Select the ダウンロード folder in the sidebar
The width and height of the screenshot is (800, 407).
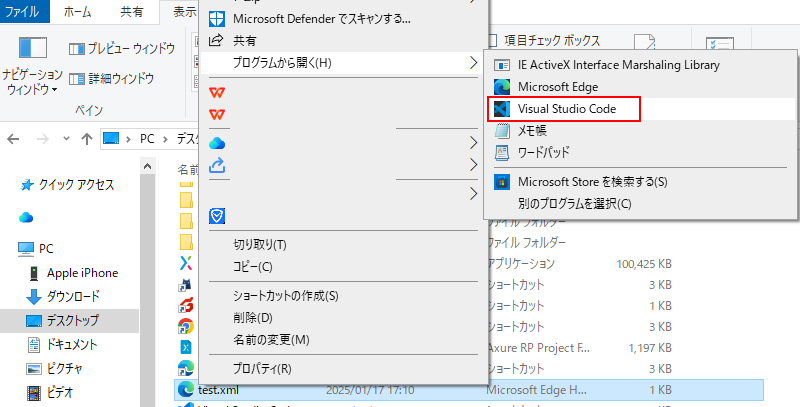pos(73,296)
